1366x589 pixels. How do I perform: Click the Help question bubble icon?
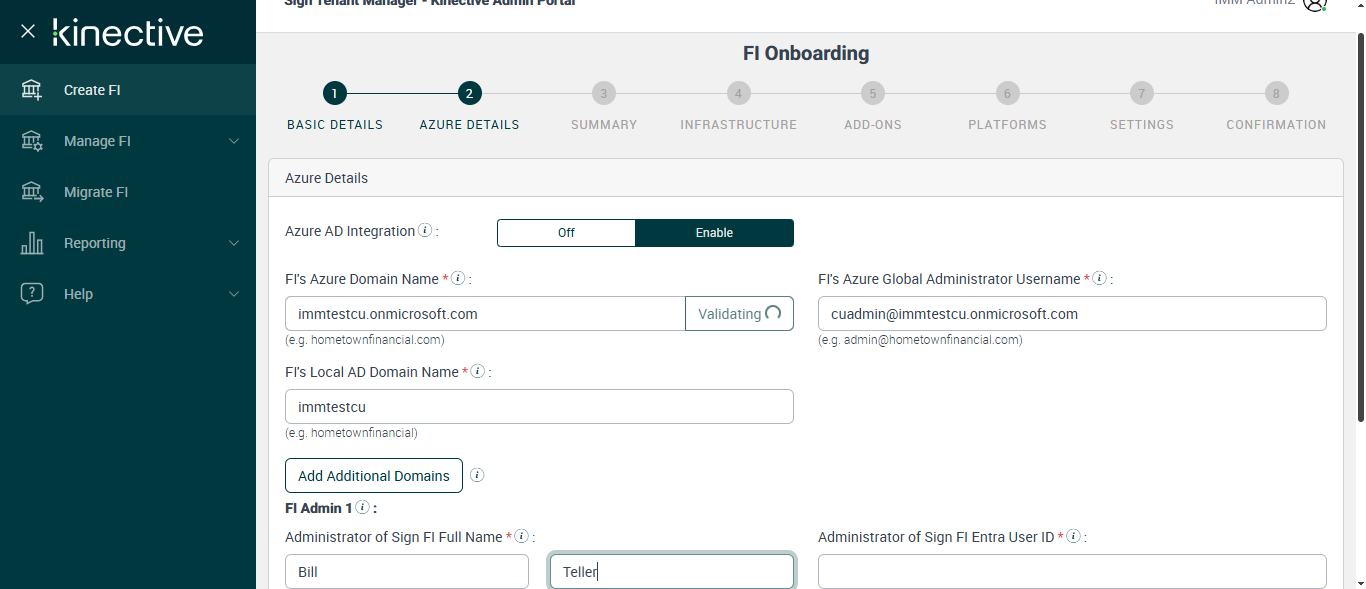click(x=32, y=294)
